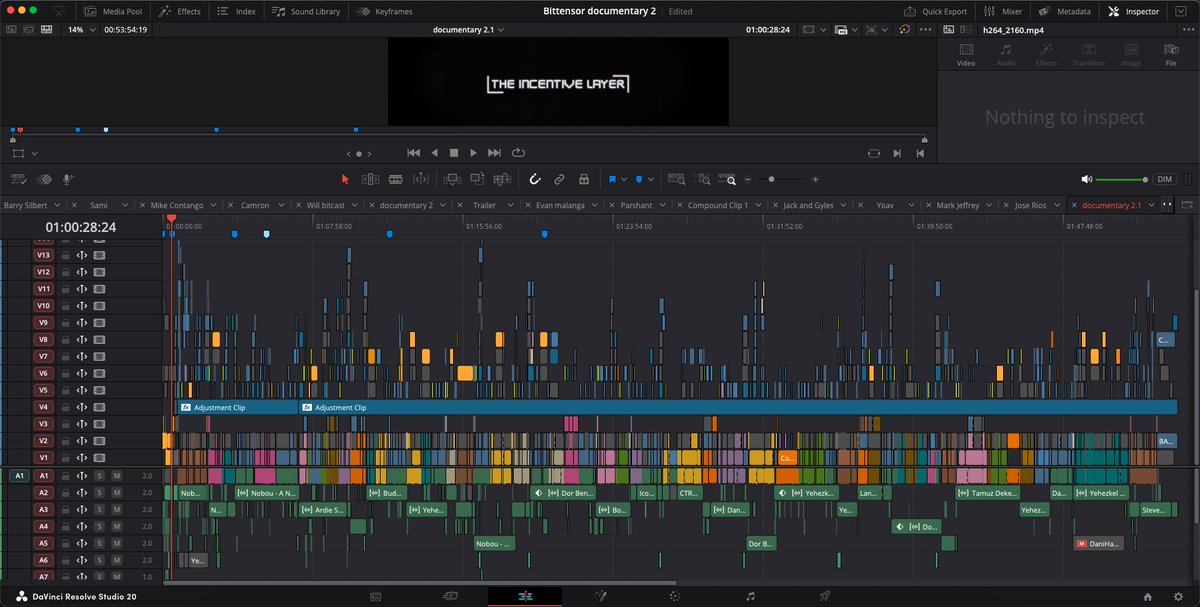Select the Audio tab in Inspector
1200x607 pixels.
point(1005,54)
